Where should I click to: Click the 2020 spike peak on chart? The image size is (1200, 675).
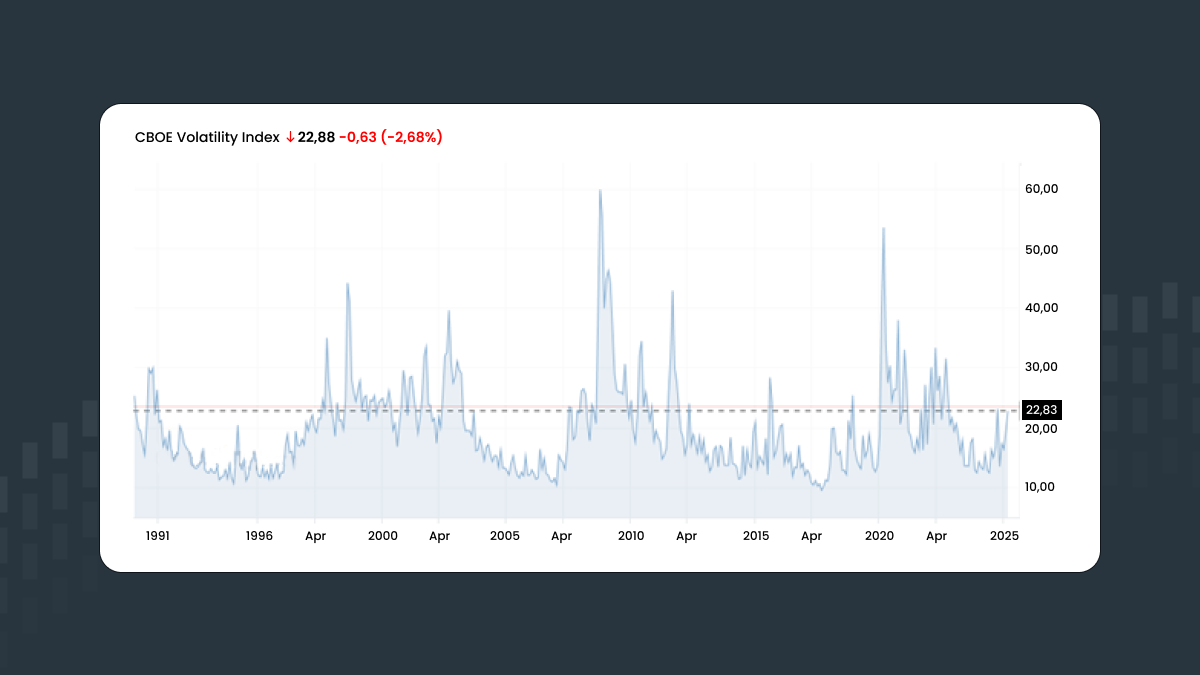point(883,229)
